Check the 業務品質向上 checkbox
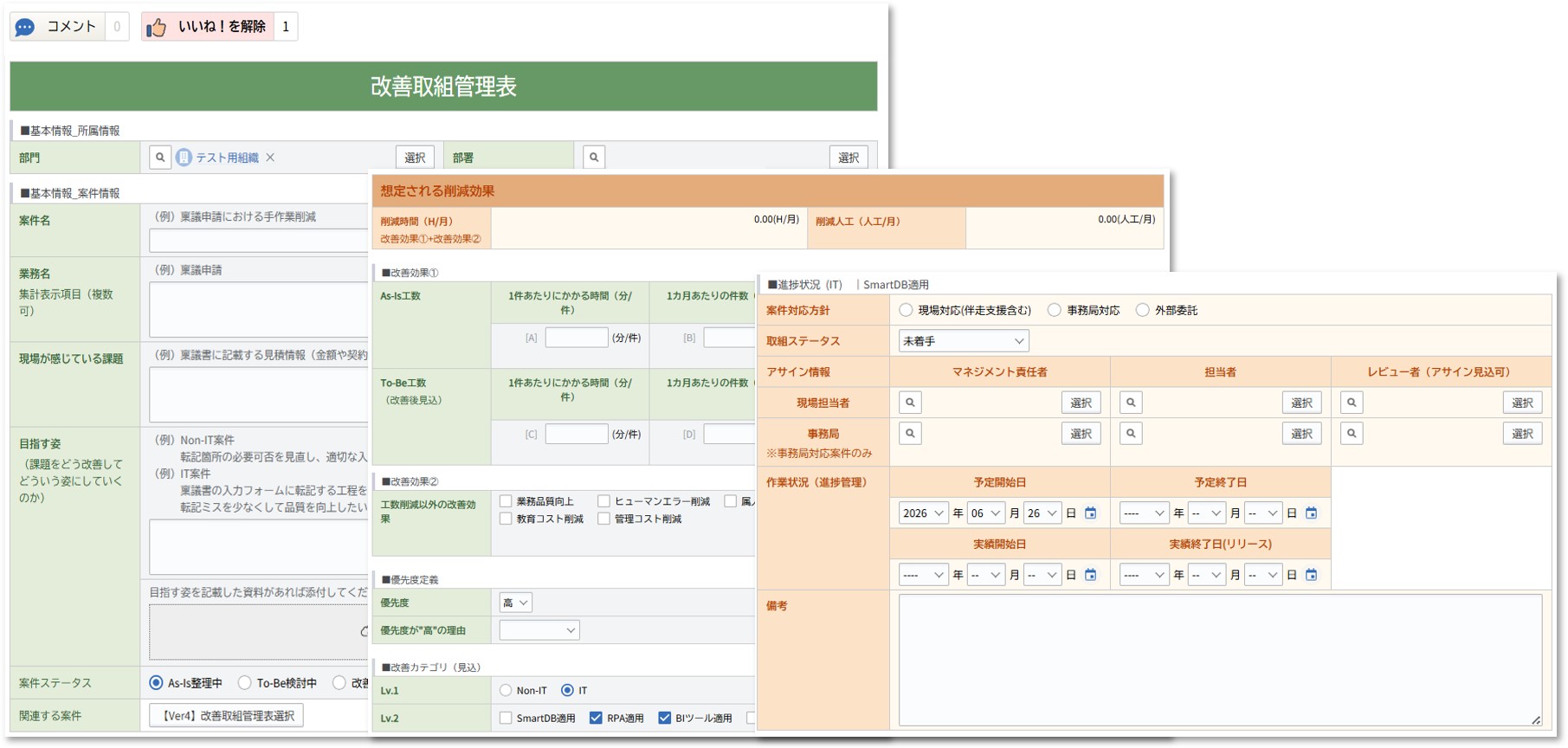The image size is (1568, 748). [506, 501]
